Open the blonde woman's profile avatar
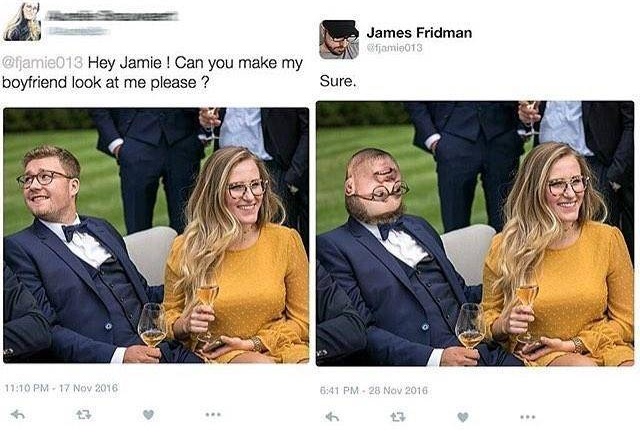Viewport: 640px width, 434px height. tap(22, 21)
